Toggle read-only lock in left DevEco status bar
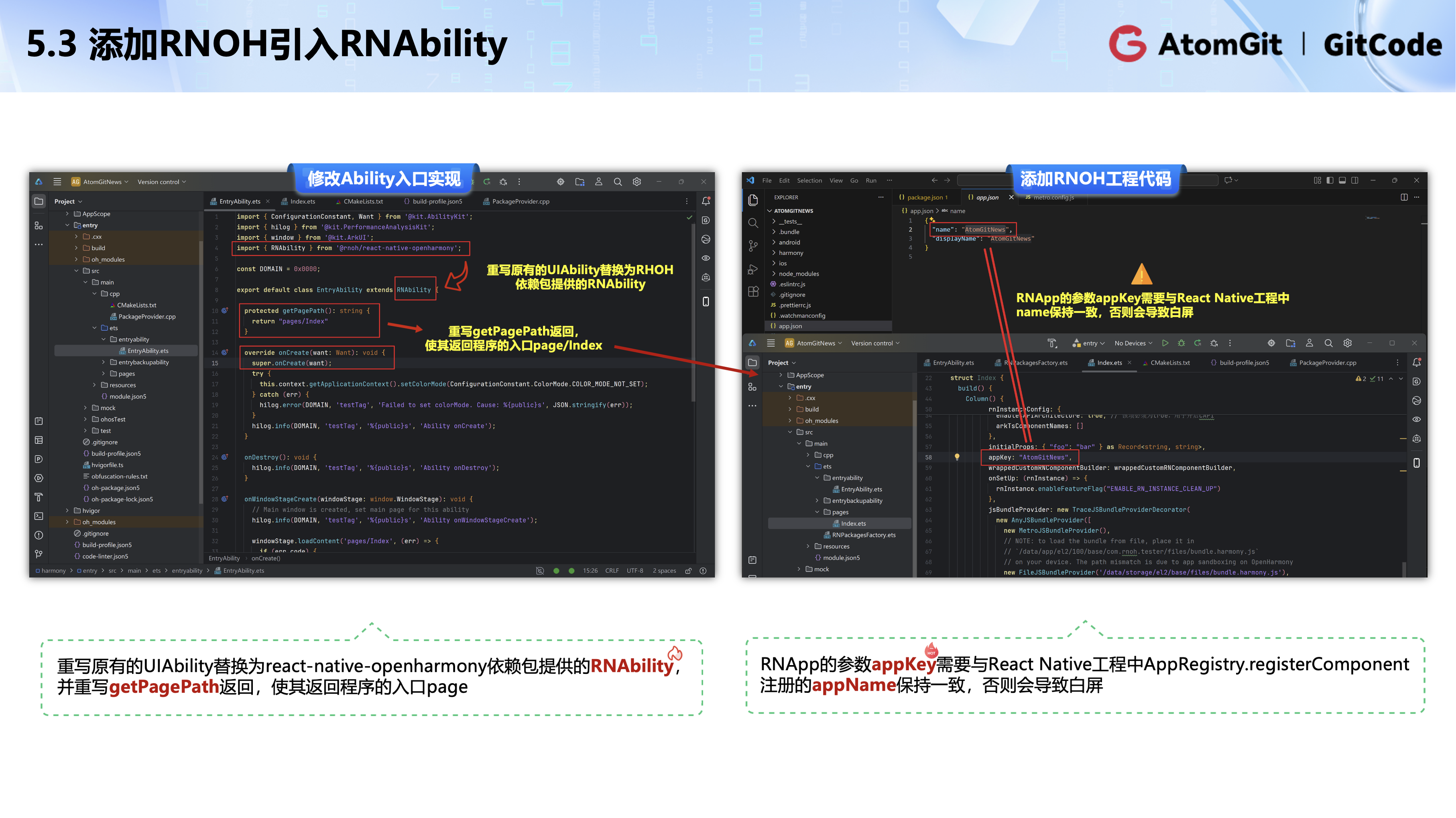 coord(688,571)
